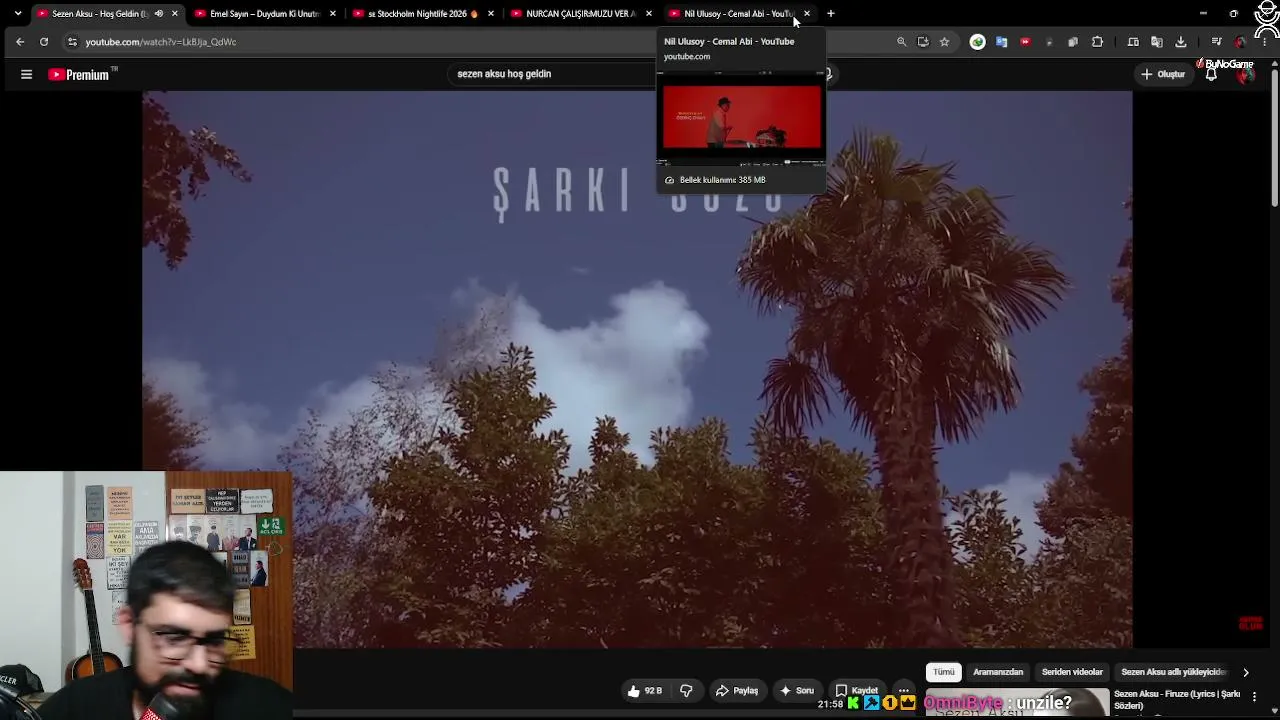The image size is (1280, 720).
Task: Switch to the Nil Ulusoy - Cemal Abi tab
Action: 740,14
